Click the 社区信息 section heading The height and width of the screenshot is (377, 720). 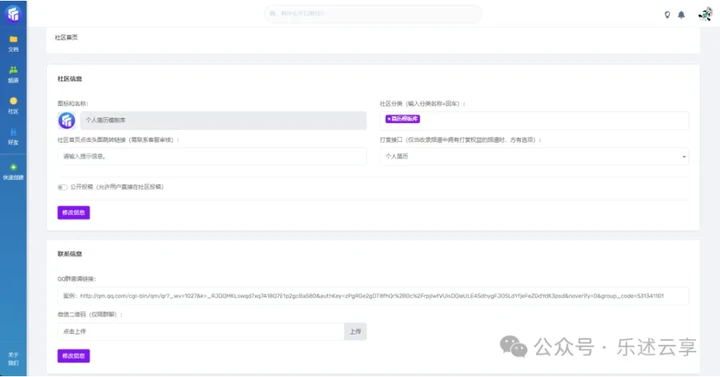pyautogui.click(x=70, y=79)
